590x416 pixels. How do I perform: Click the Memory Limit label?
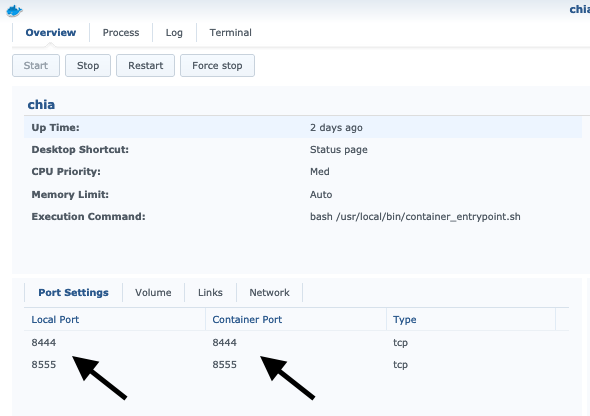point(70,194)
